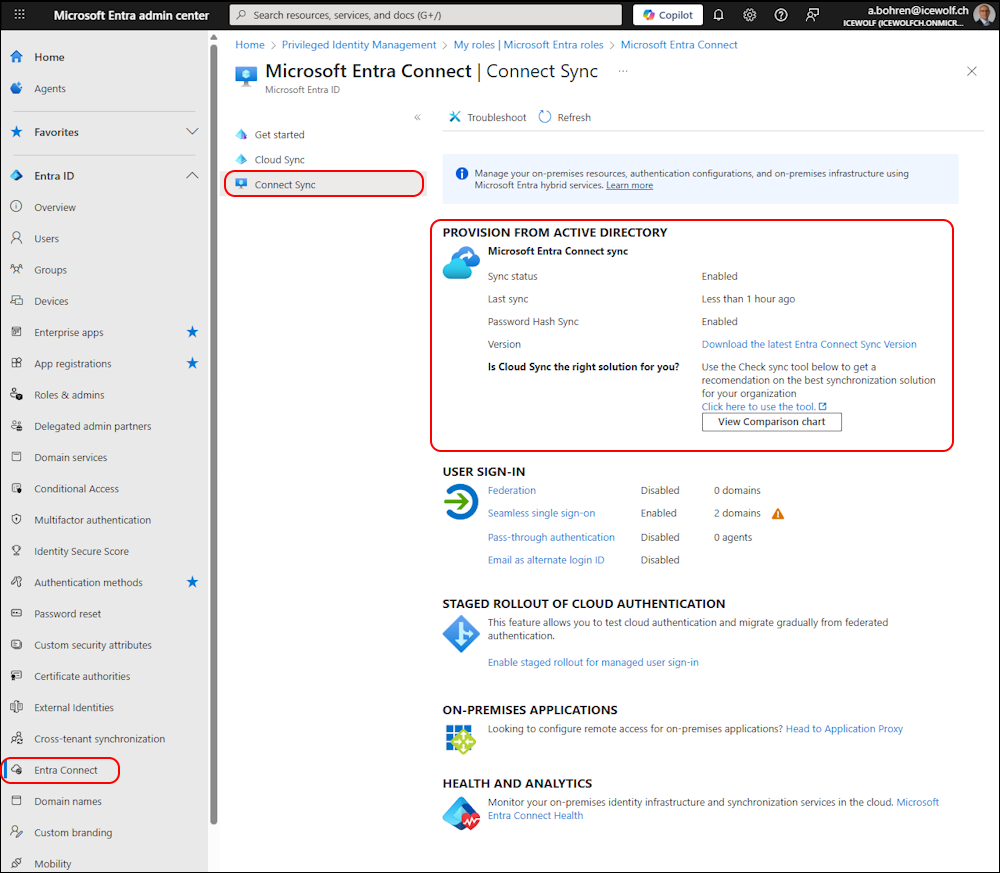Click the Devices icon in sidebar

(17, 300)
